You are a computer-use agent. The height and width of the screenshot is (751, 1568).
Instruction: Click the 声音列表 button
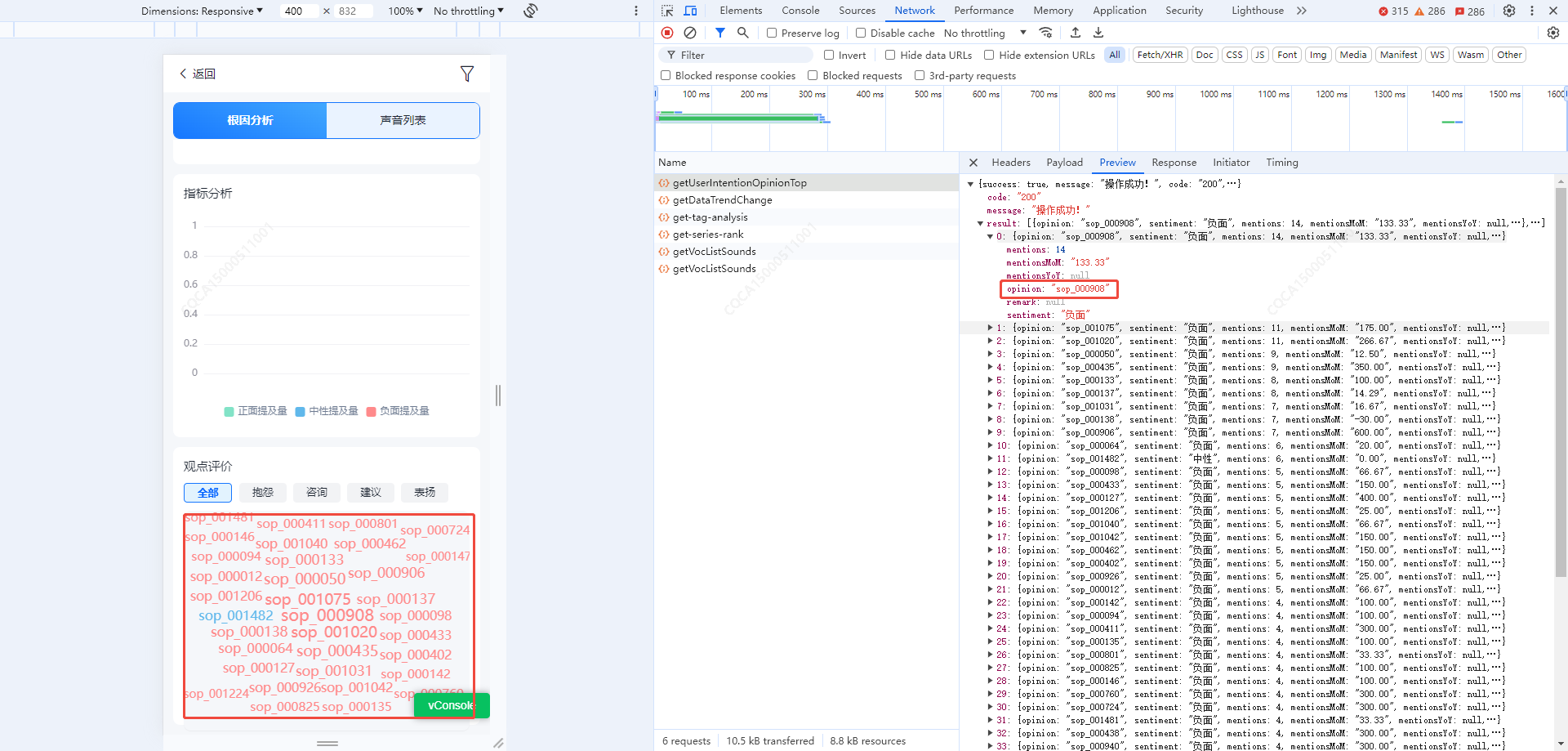click(403, 120)
